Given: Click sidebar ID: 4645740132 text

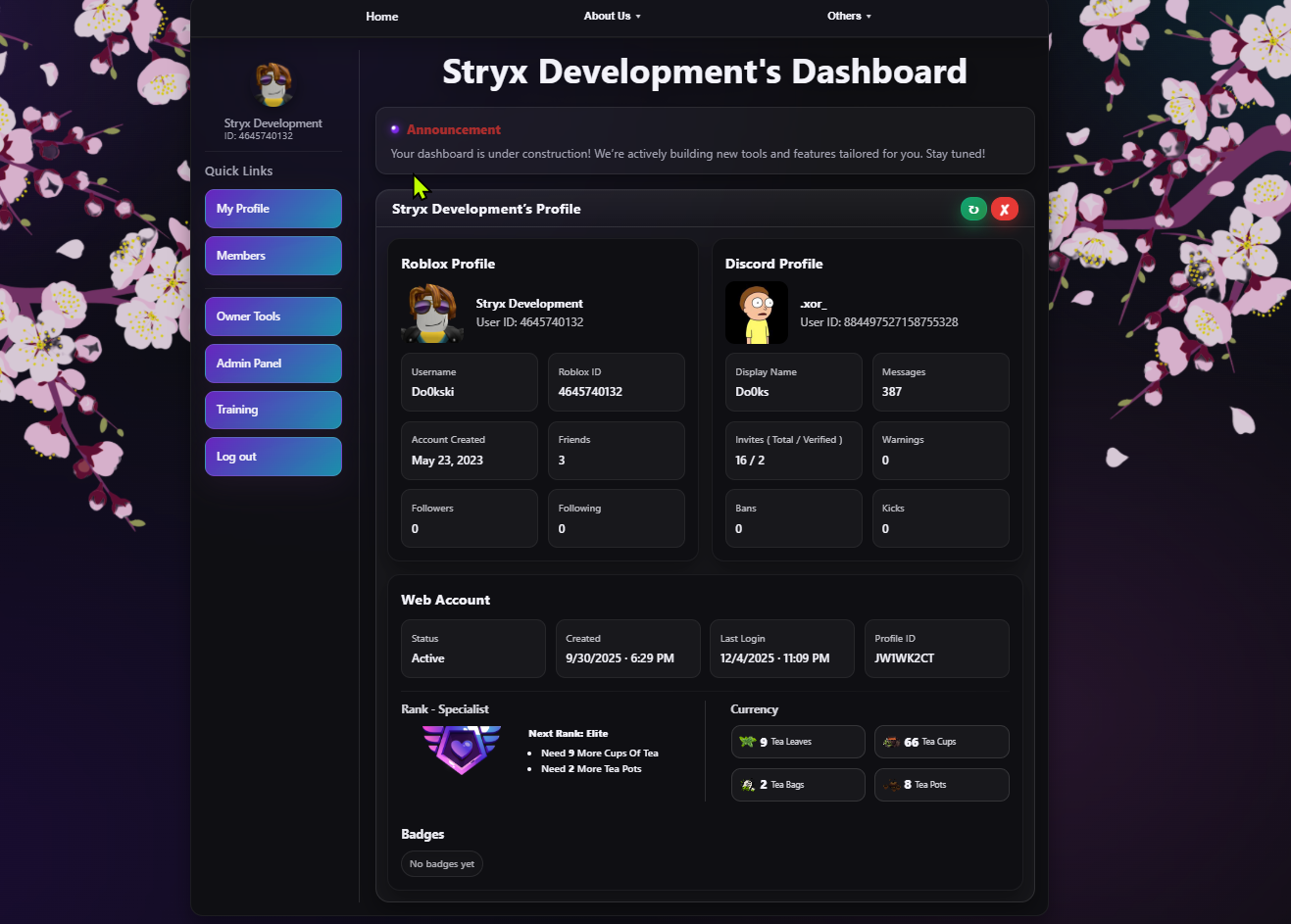Looking at the screenshot, I should coord(259,136).
